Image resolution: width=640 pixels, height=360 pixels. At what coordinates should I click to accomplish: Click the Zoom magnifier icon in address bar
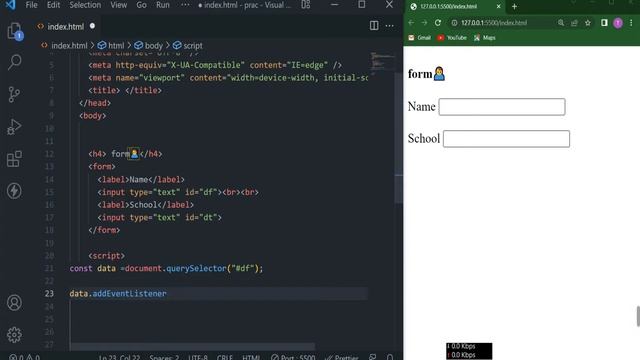coord(561,23)
